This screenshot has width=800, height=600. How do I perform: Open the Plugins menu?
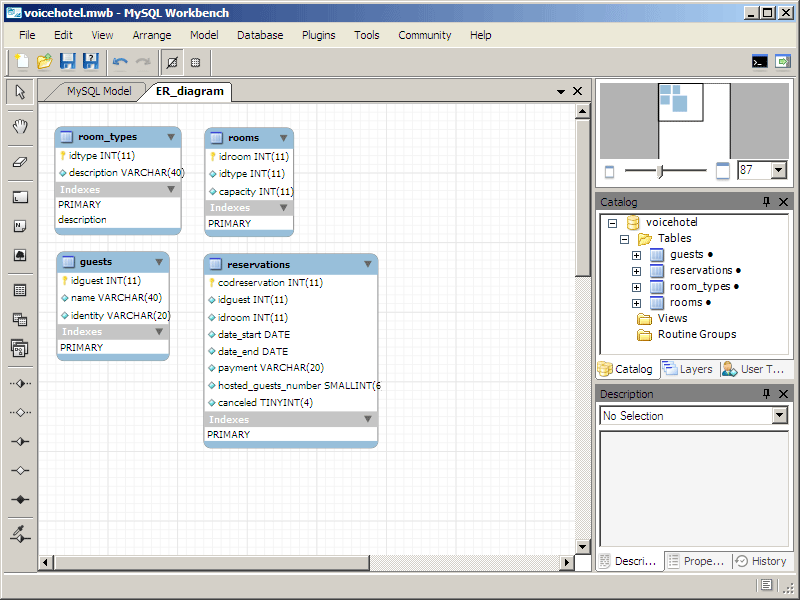[318, 35]
